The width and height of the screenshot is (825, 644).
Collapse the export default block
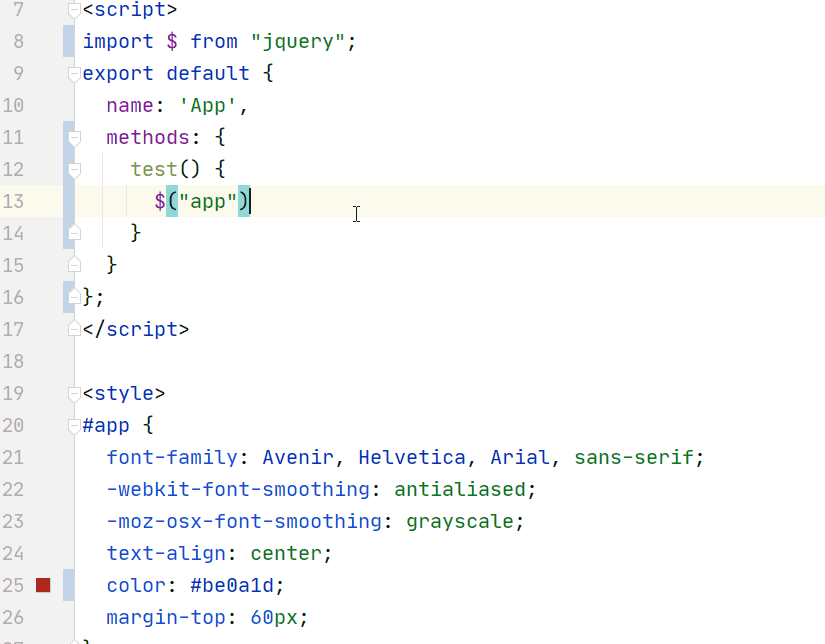click(x=73, y=73)
